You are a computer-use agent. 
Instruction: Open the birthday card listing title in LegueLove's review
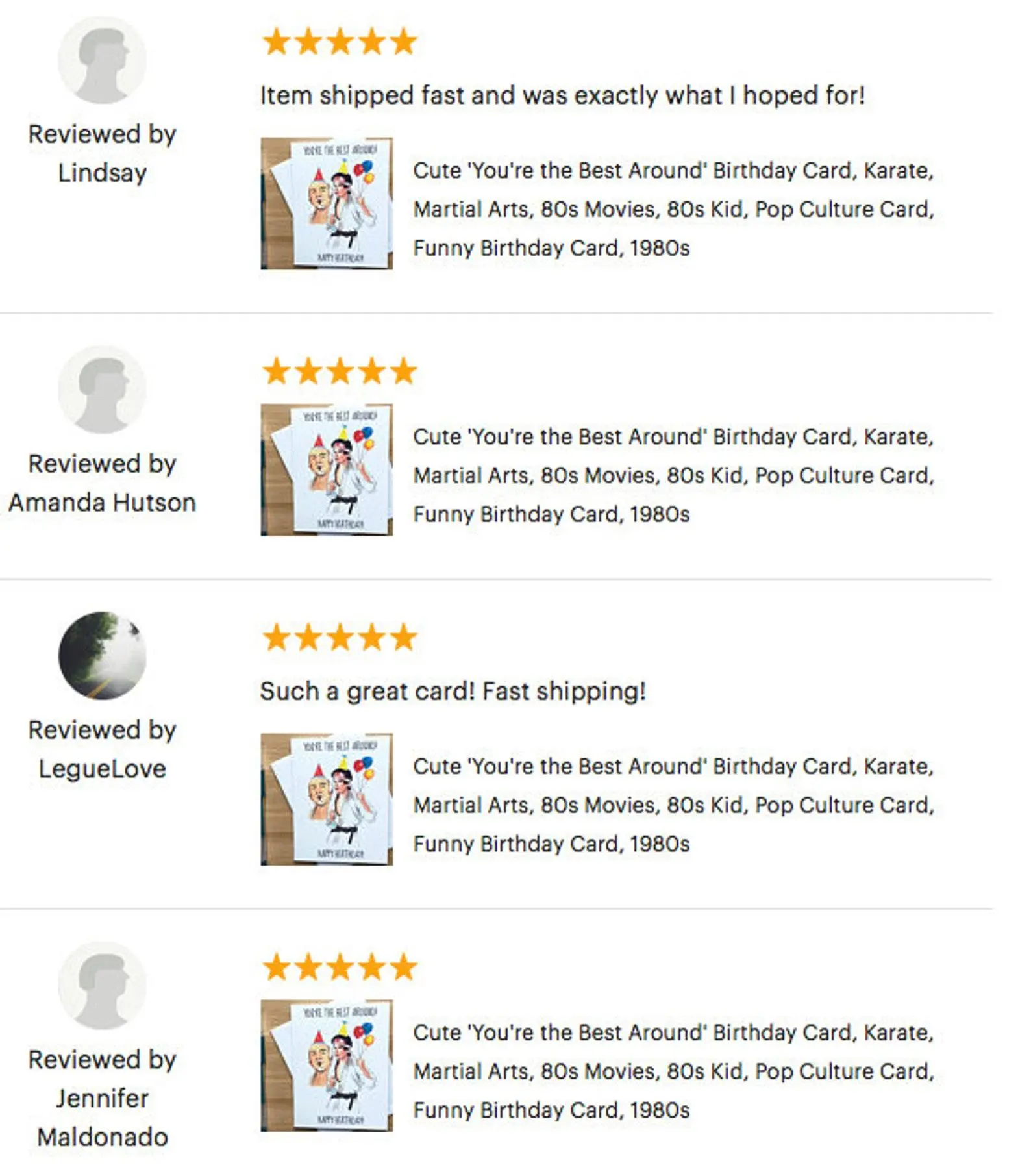(673, 805)
